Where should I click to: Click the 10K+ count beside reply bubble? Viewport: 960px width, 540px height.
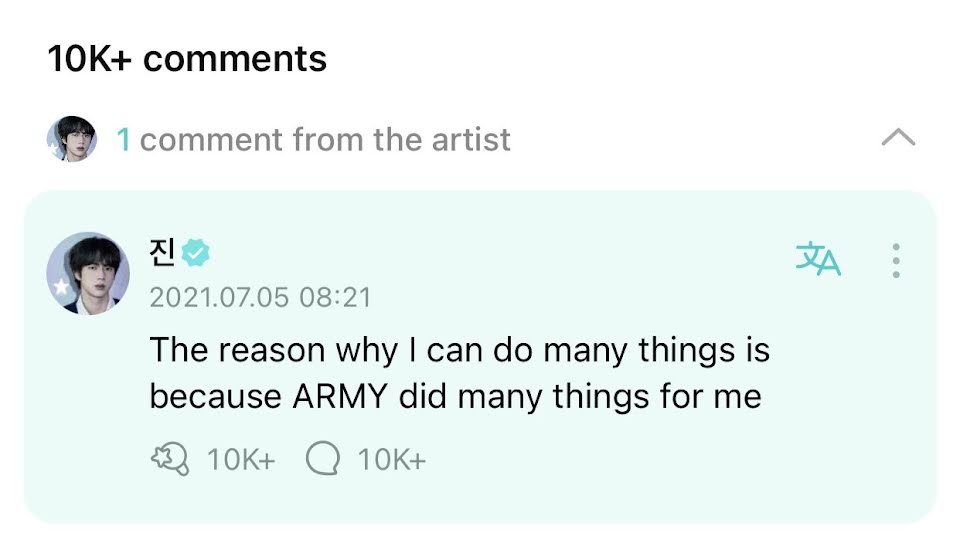coord(392,460)
